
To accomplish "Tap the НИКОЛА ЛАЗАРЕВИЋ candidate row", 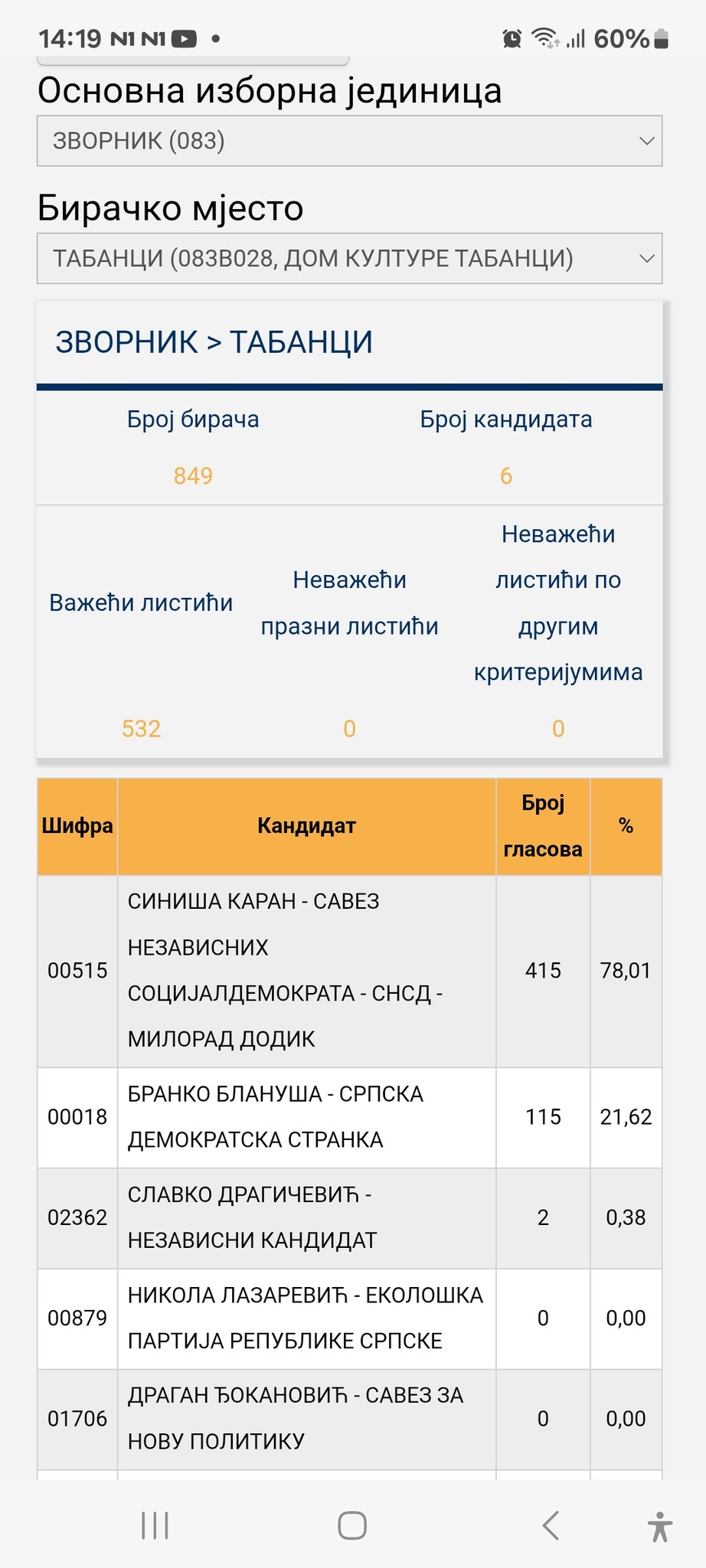I will 306,1318.
